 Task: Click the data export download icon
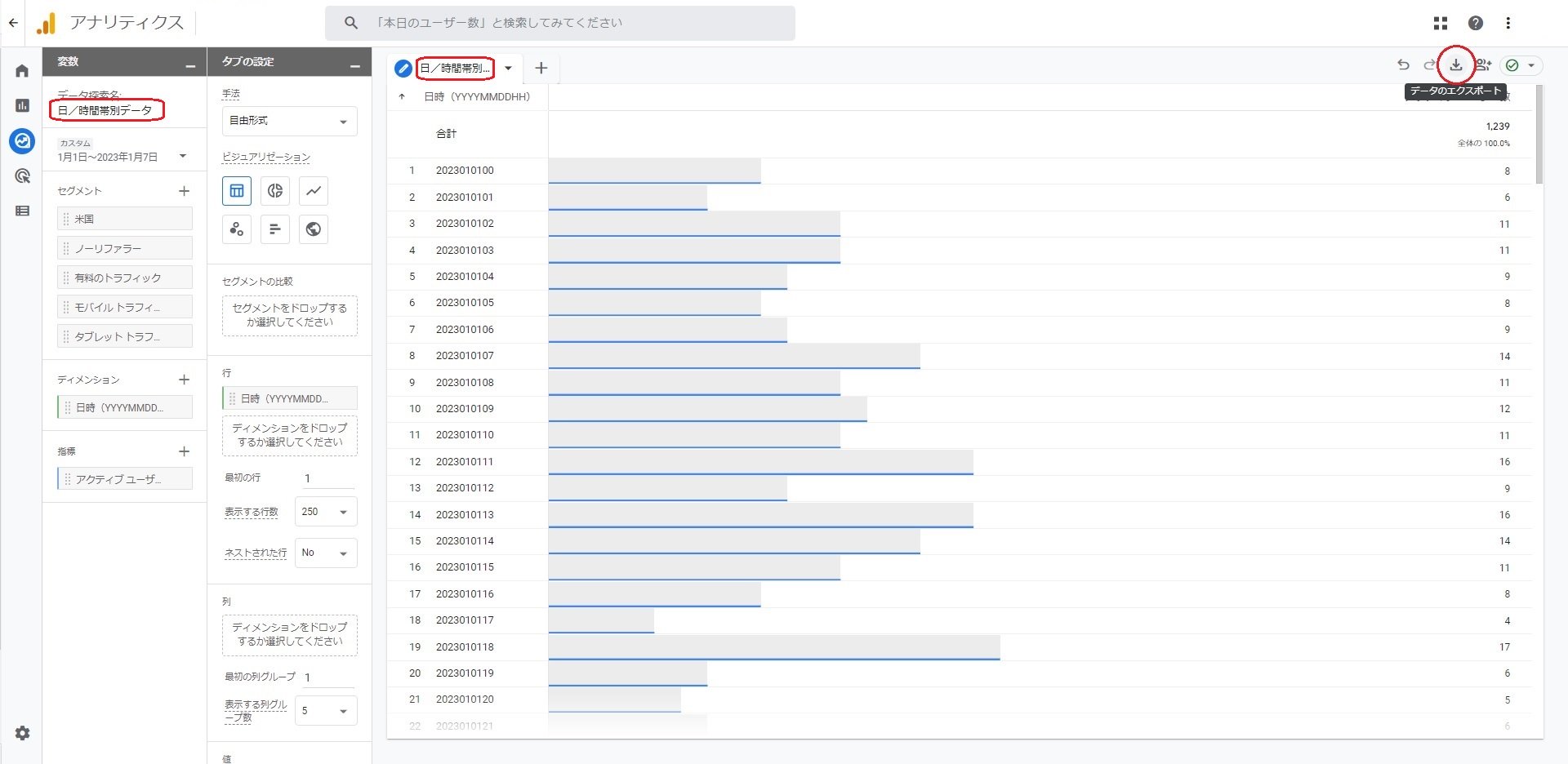[1456, 65]
